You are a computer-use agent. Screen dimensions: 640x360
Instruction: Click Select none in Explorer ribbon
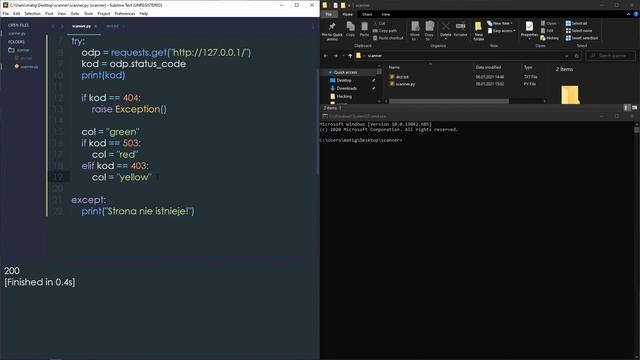tap(579, 31)
